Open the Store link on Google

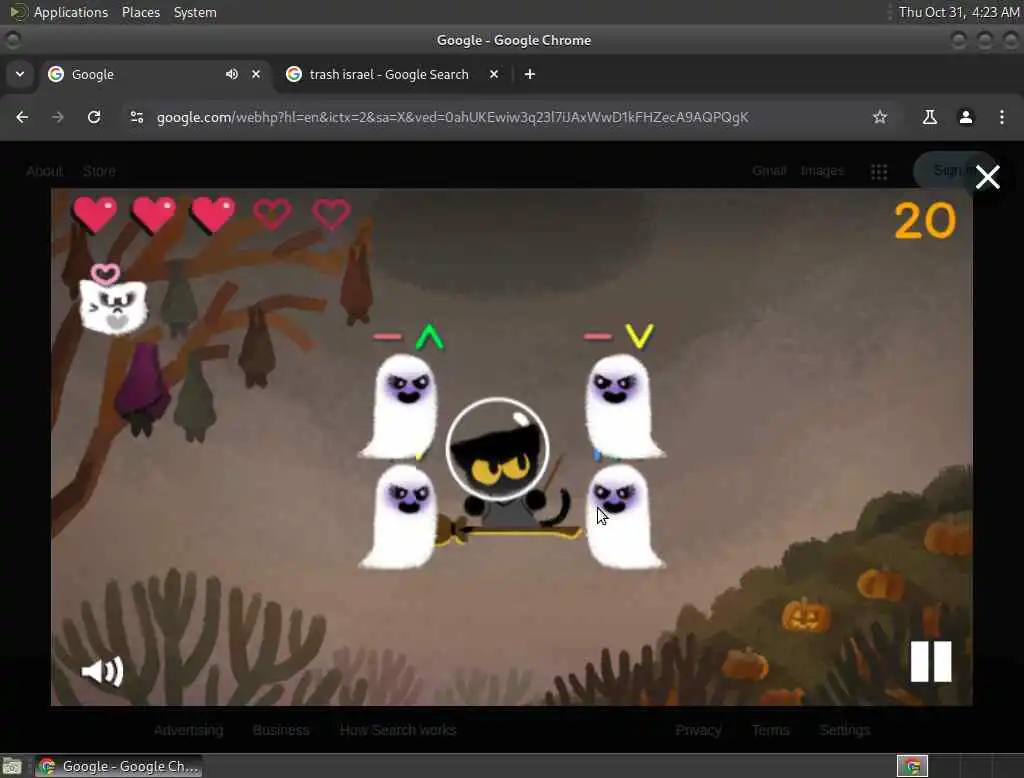pyautogui.click(x=99, y=171)
